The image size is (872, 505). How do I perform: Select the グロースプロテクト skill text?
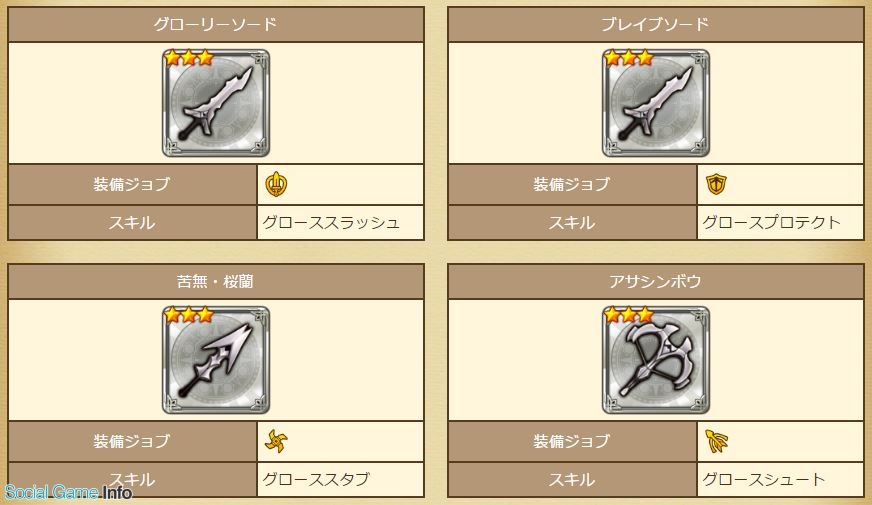click(771, 222)
